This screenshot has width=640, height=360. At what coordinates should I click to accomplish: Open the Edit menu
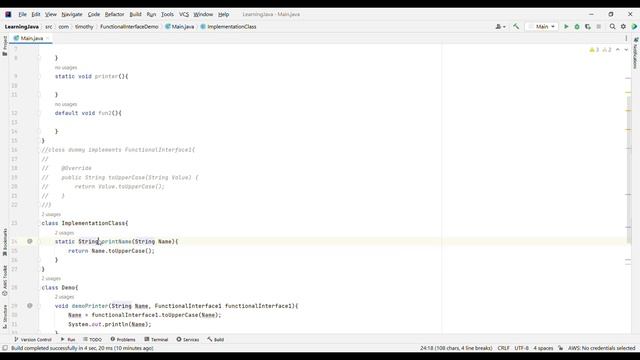[36, 14]
